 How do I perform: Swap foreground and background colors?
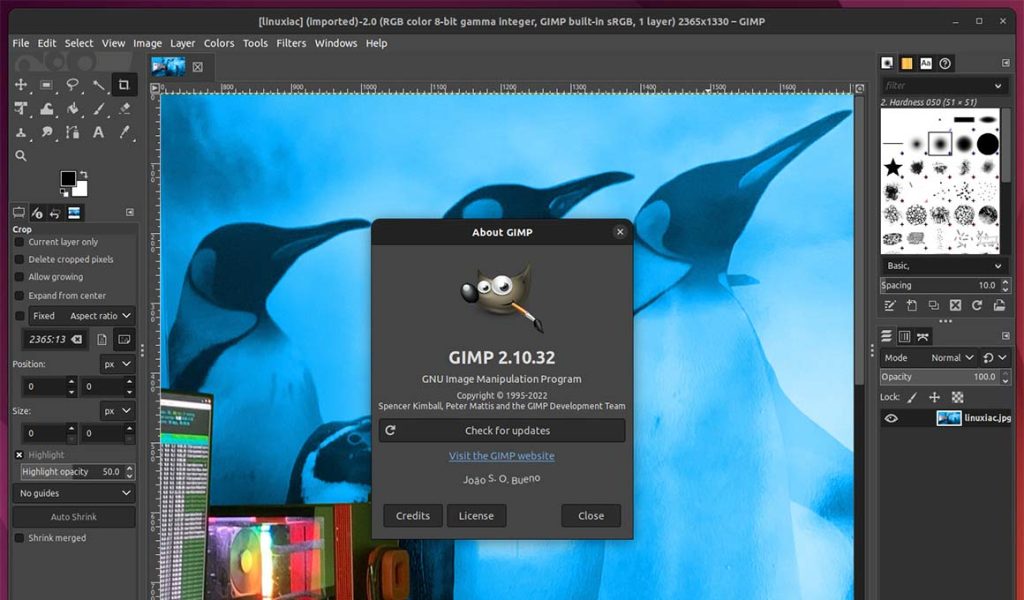point(84,174)
